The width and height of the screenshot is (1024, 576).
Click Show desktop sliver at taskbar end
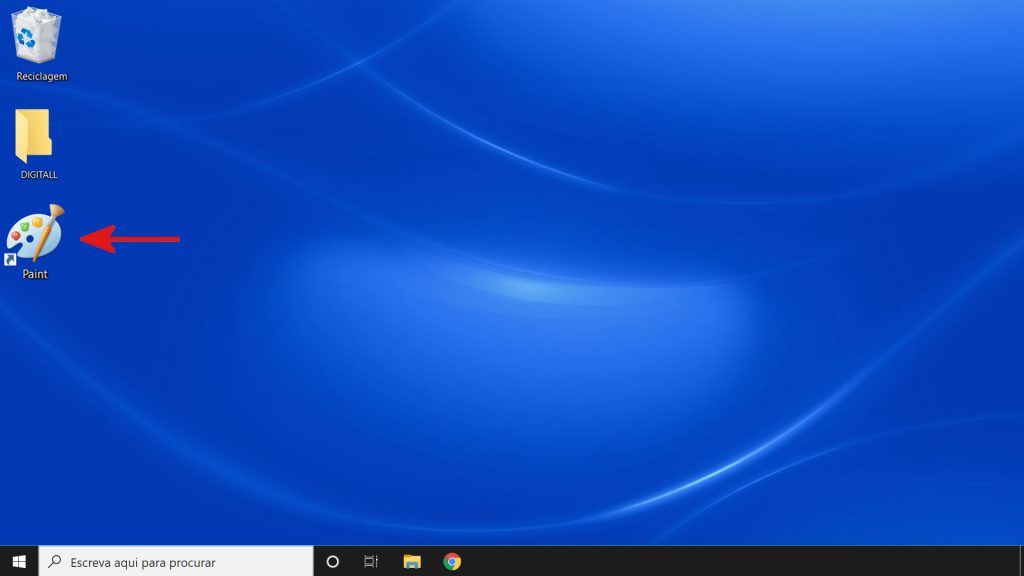(x=1021, y=562)
